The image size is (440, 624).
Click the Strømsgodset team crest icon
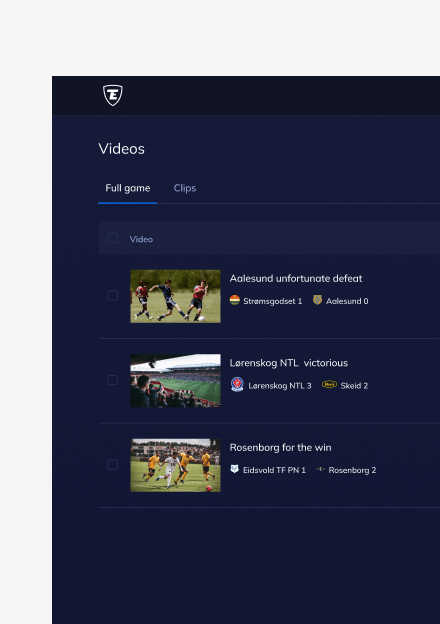[x=235, y=300]
